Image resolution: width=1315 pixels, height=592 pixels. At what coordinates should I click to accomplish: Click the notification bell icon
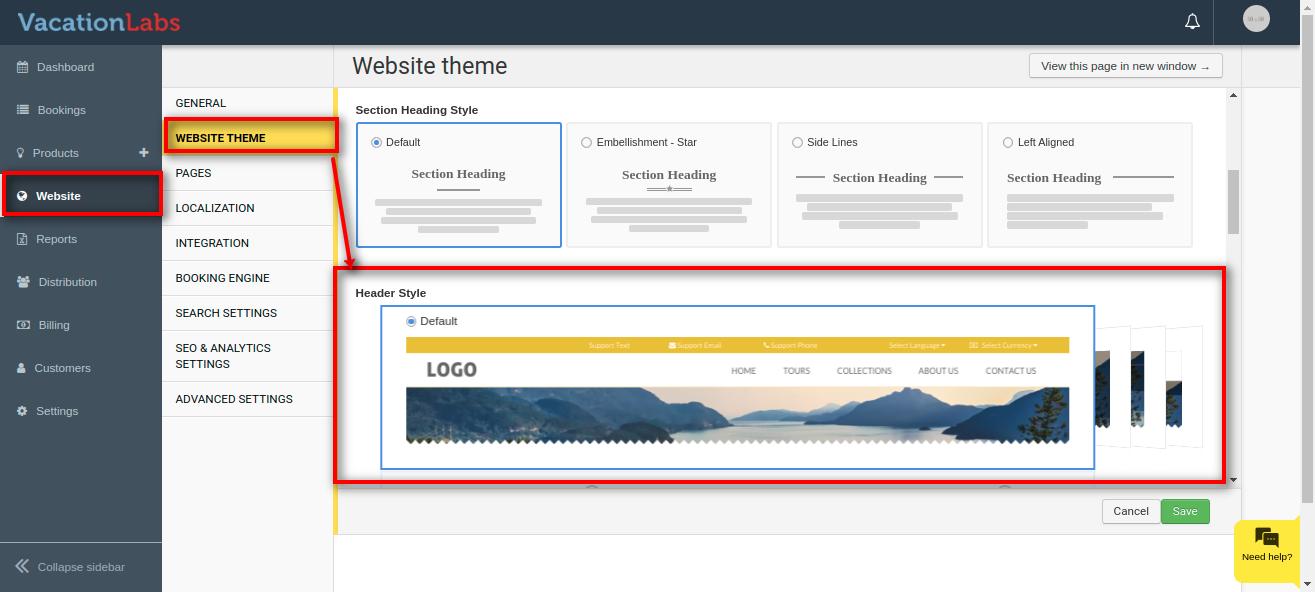(1192, 21)
